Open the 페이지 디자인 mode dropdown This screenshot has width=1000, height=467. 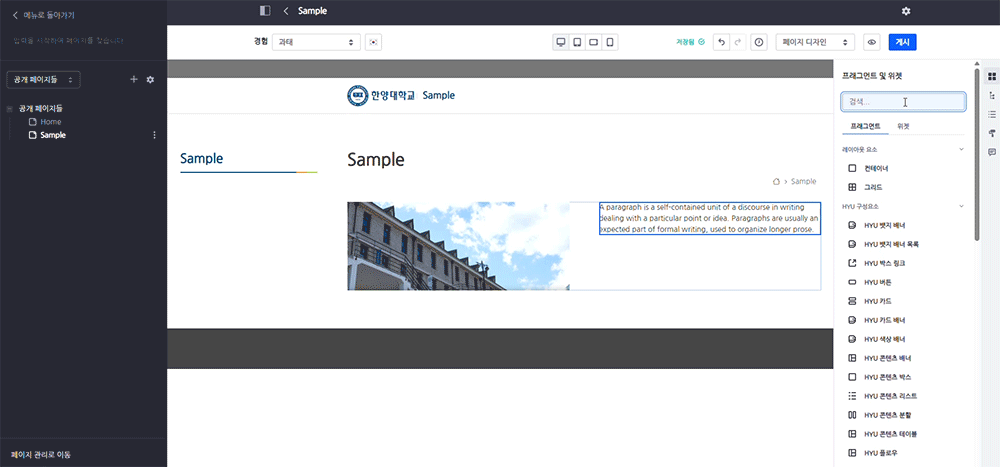tap(816, 42)
